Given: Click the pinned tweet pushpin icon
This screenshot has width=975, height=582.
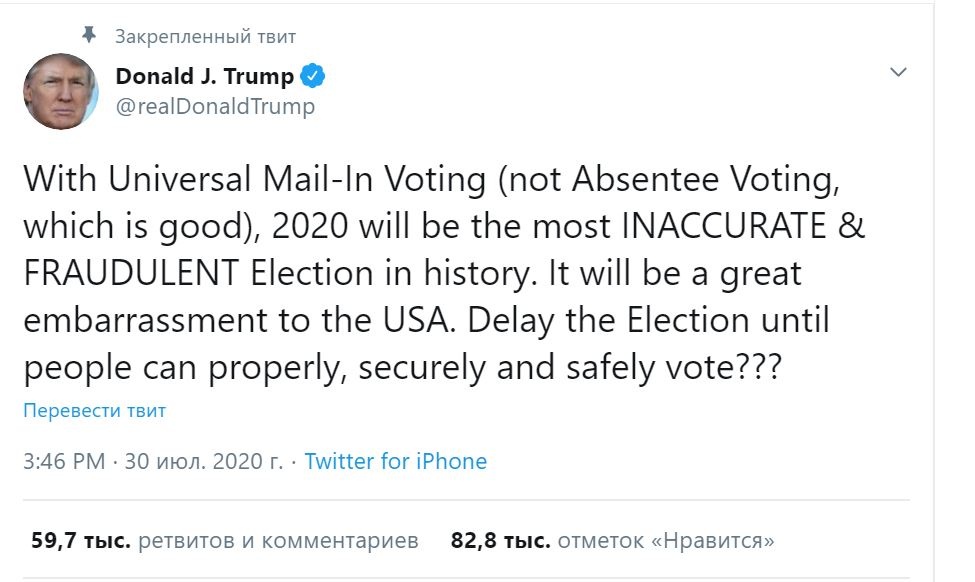Looking at the screenshot, I should (x=88, y=36).
